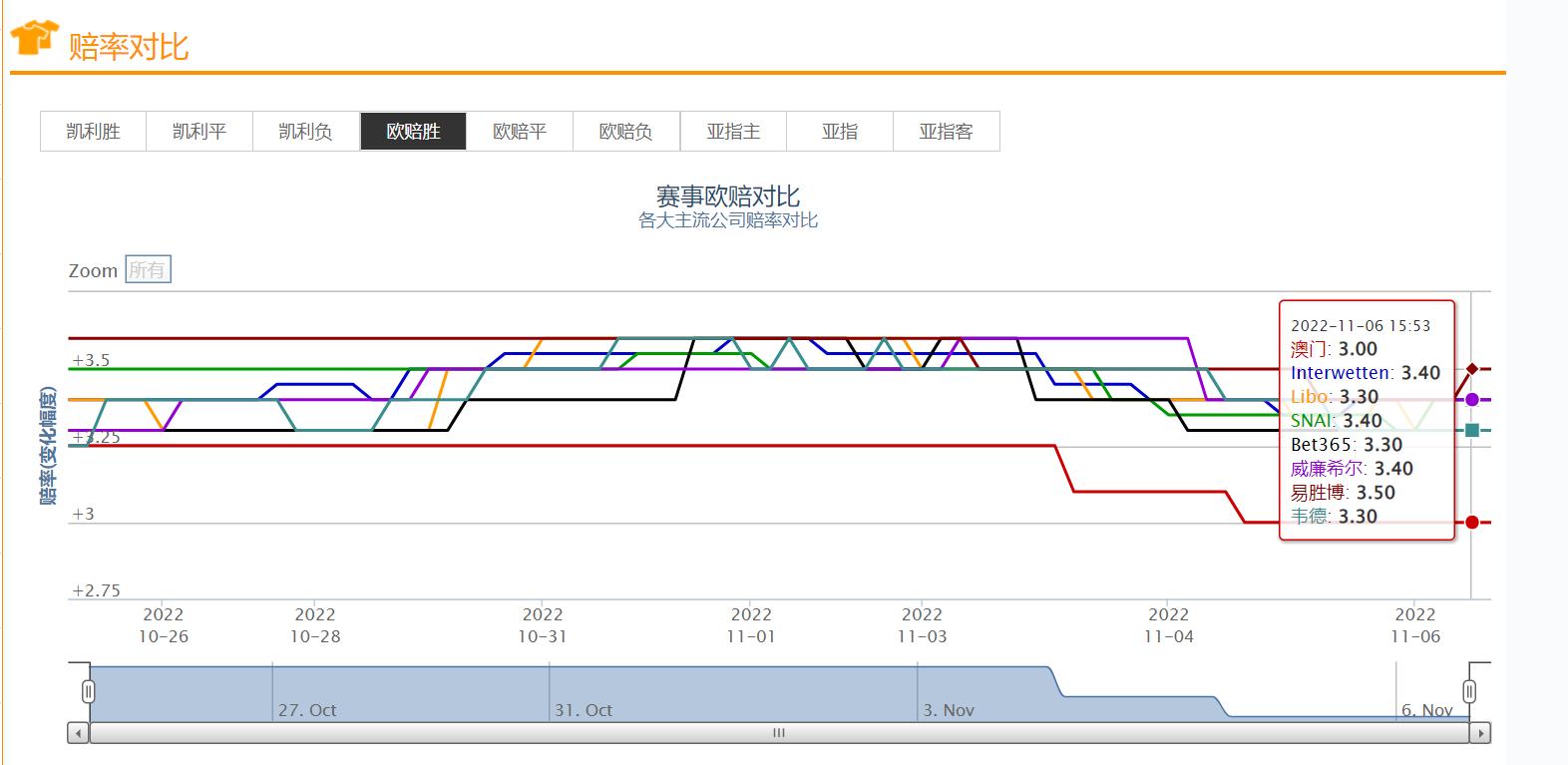Screen dimensions: 1568x765
Task: Click the 赛事欧赔对比 chart title
Action: coord(728,195)
